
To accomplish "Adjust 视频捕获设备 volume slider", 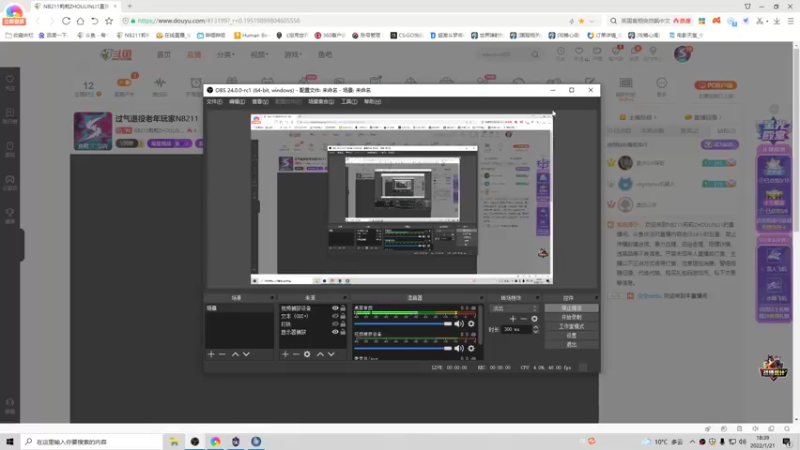I will tap(403, 348).
